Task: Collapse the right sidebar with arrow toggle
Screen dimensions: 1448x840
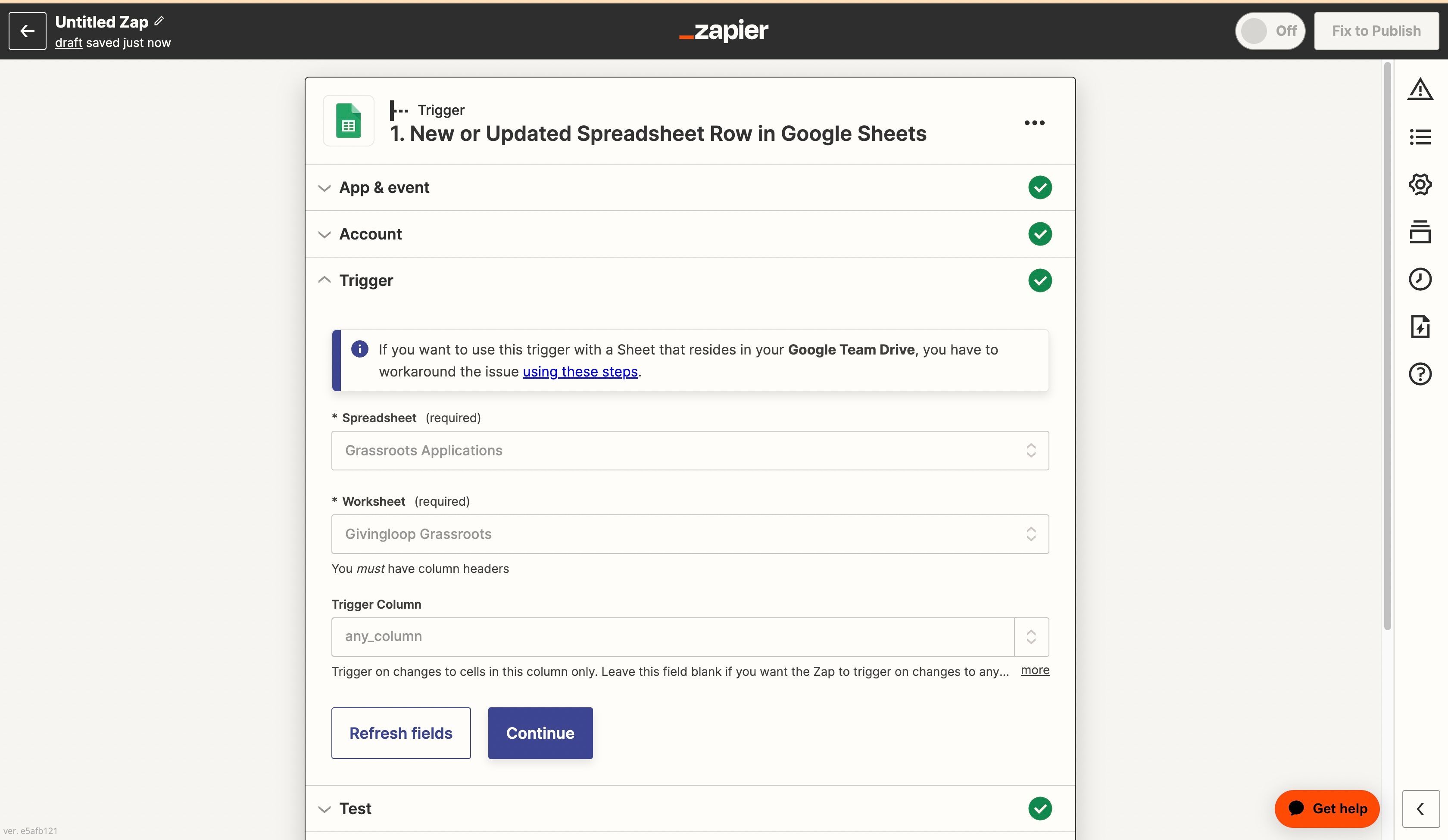Action: click(x=1421, y=809)
